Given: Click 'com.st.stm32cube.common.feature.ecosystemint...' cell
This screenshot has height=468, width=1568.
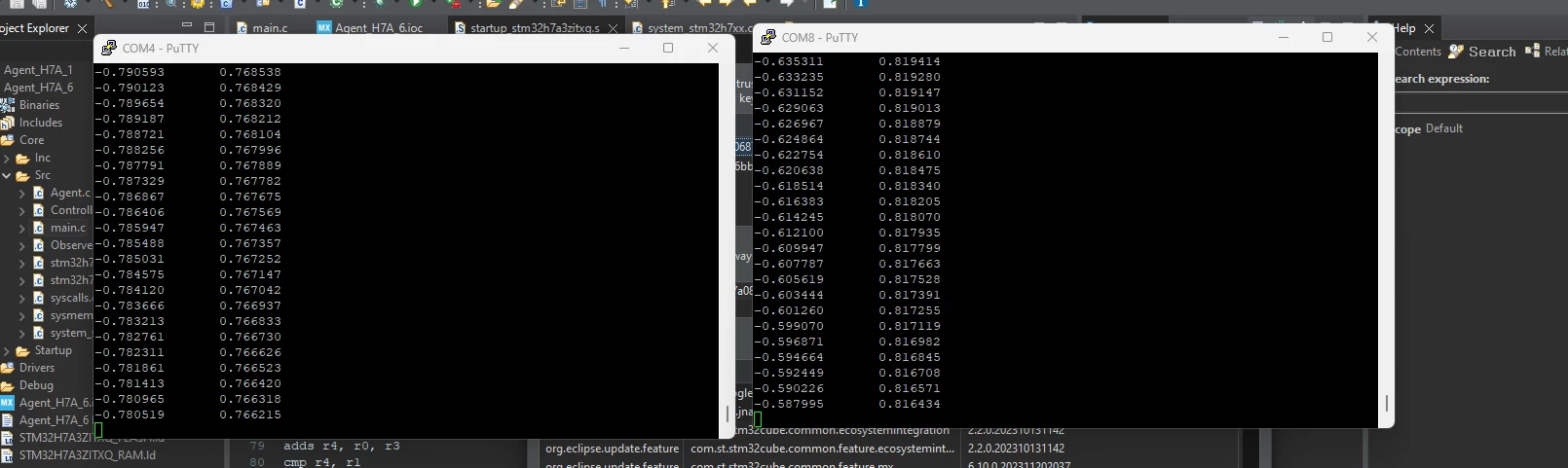Looking at the screenshot, I should (823, 449).
